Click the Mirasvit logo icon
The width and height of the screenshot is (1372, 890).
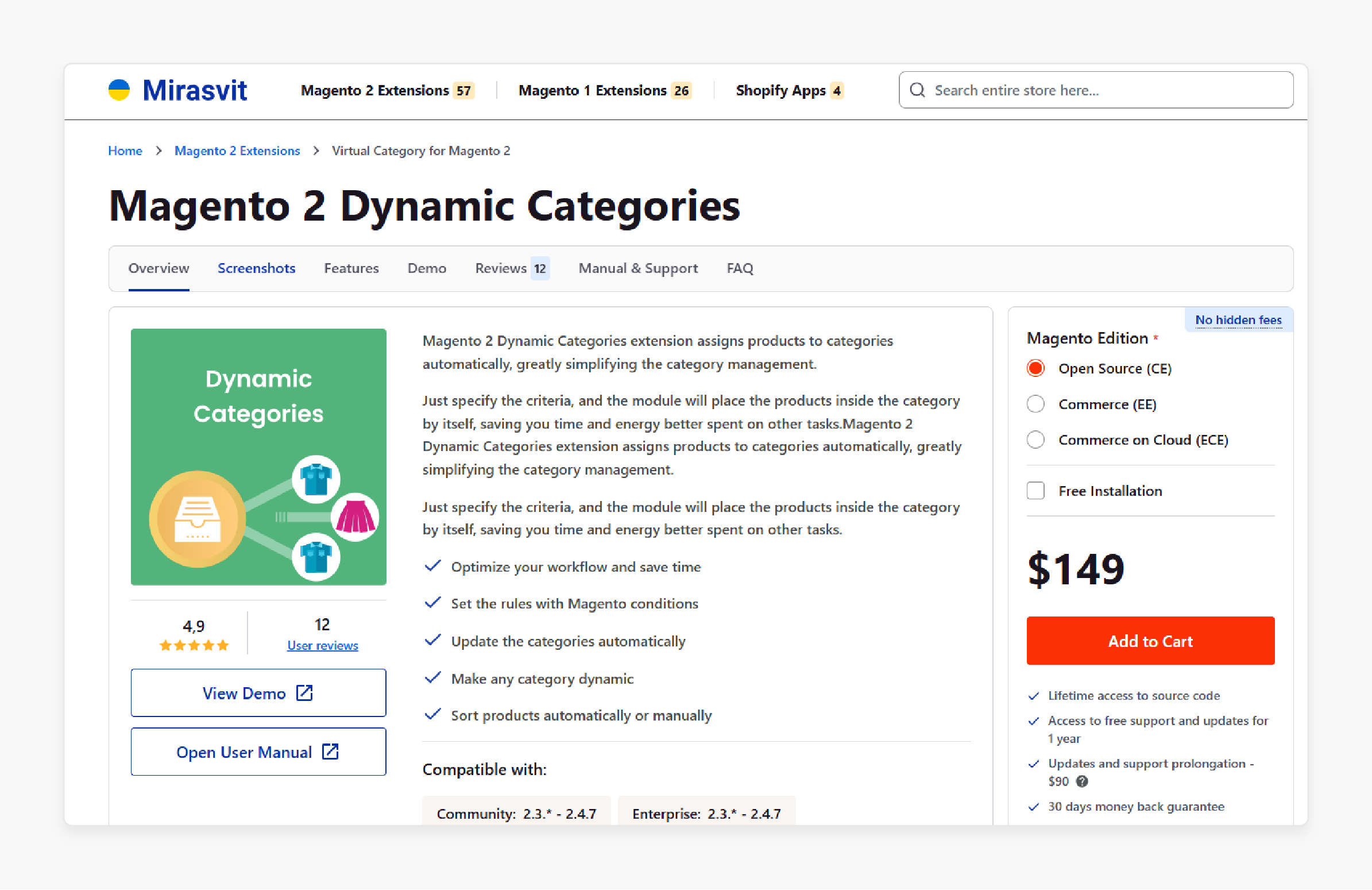click(x=119, y=90)
